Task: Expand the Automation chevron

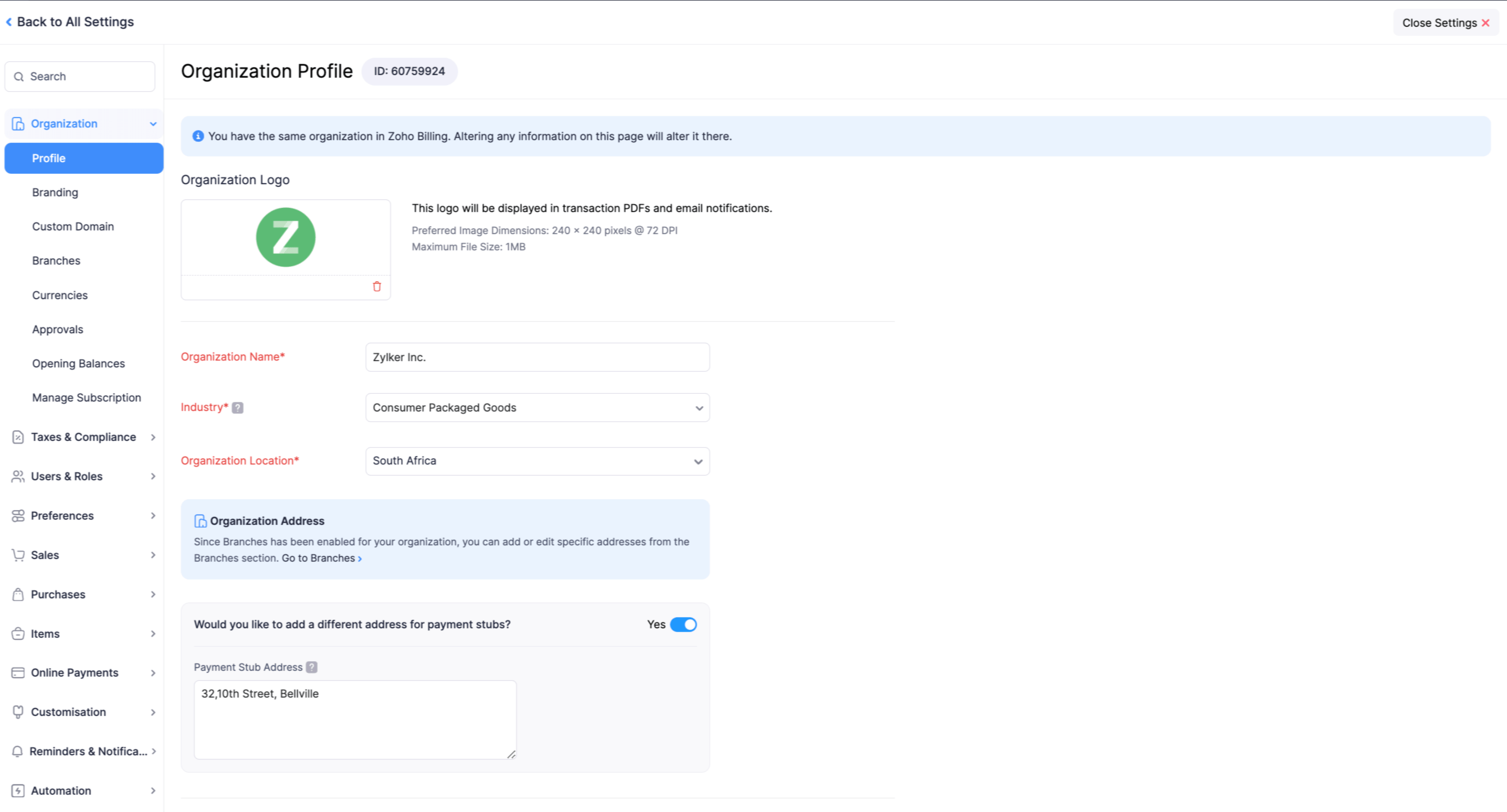Action: (x=153, y=791)
